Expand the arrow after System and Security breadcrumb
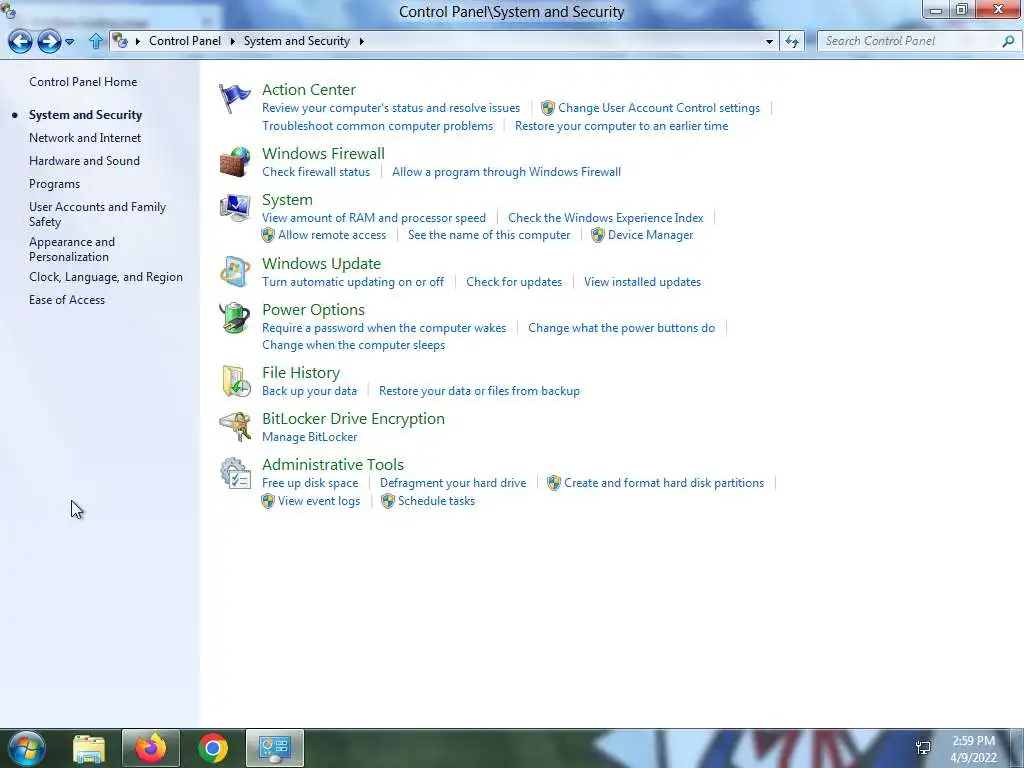The image size is (1024, 768). [361, 41]
